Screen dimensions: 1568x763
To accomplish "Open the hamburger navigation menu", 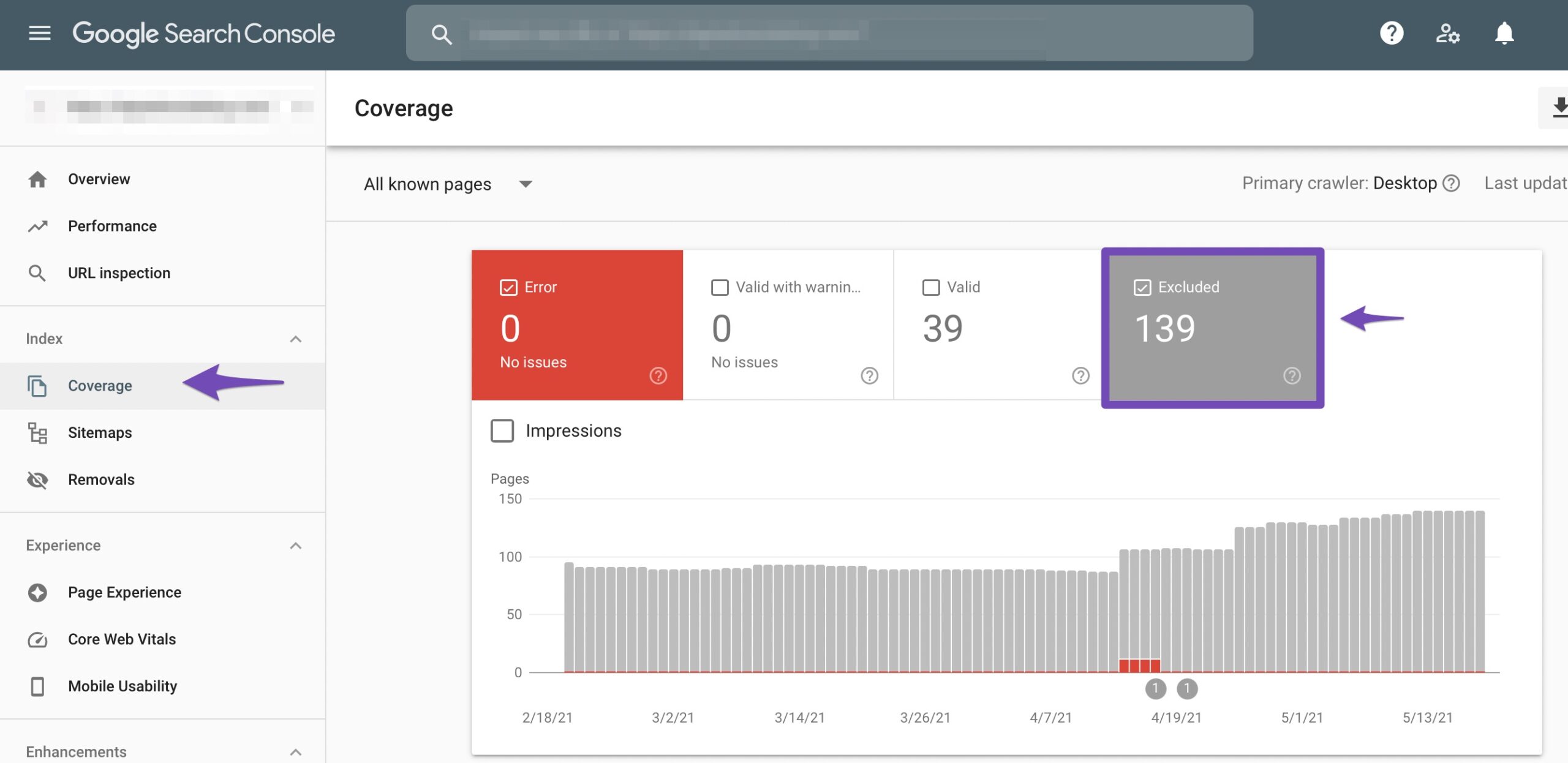I will click(40, 33).
